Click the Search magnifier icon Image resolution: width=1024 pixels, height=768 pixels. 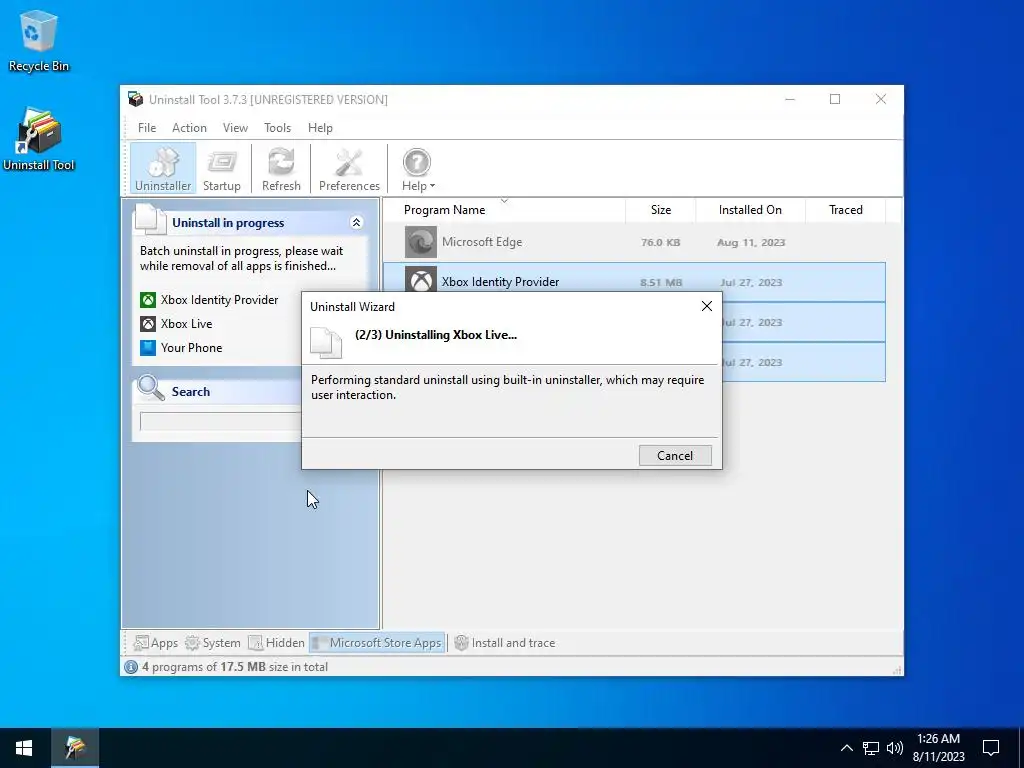151,388
